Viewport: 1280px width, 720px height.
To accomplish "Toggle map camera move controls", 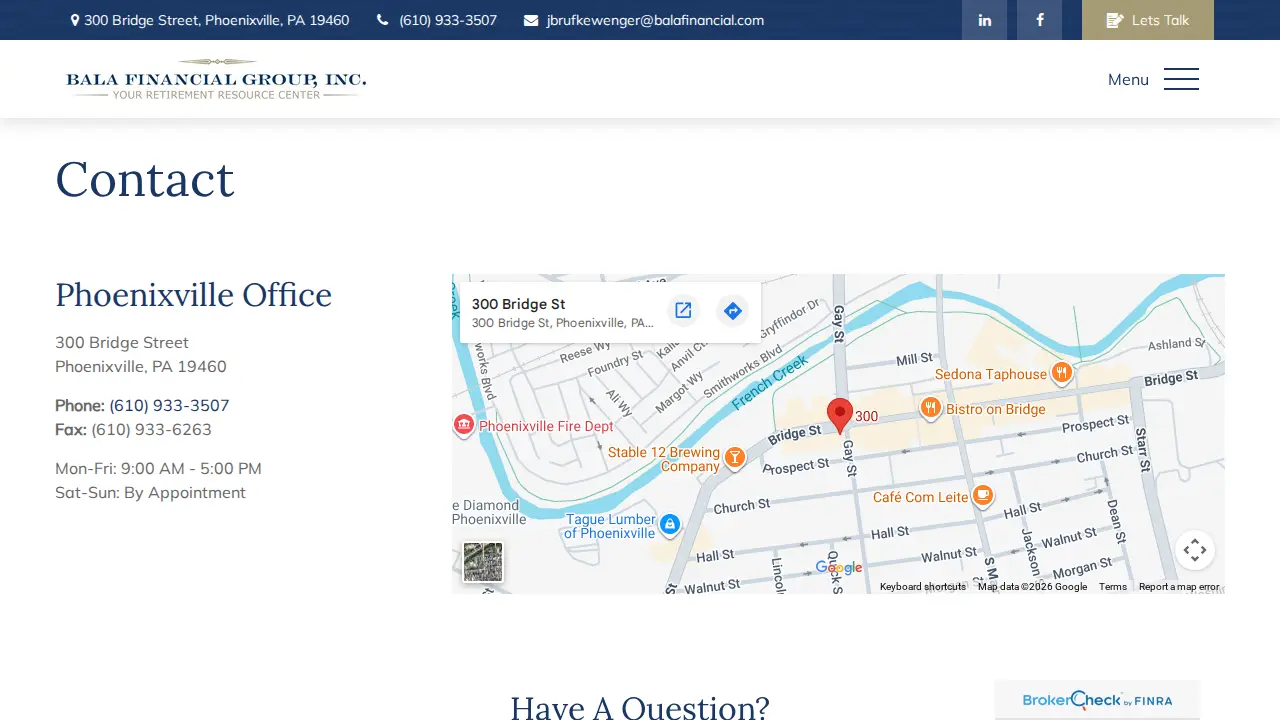I will pos(1195,550).
